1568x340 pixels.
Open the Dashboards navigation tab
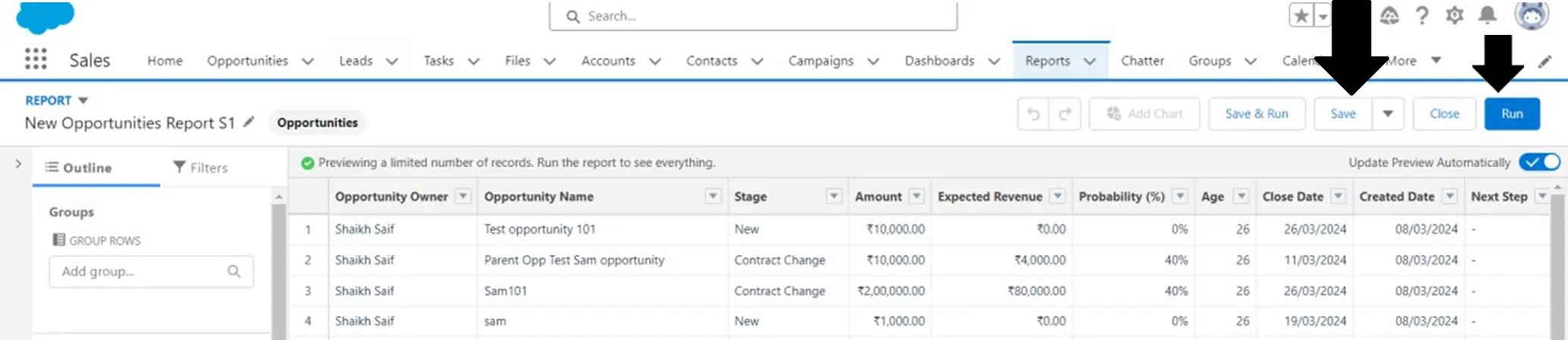coord(939,61)
